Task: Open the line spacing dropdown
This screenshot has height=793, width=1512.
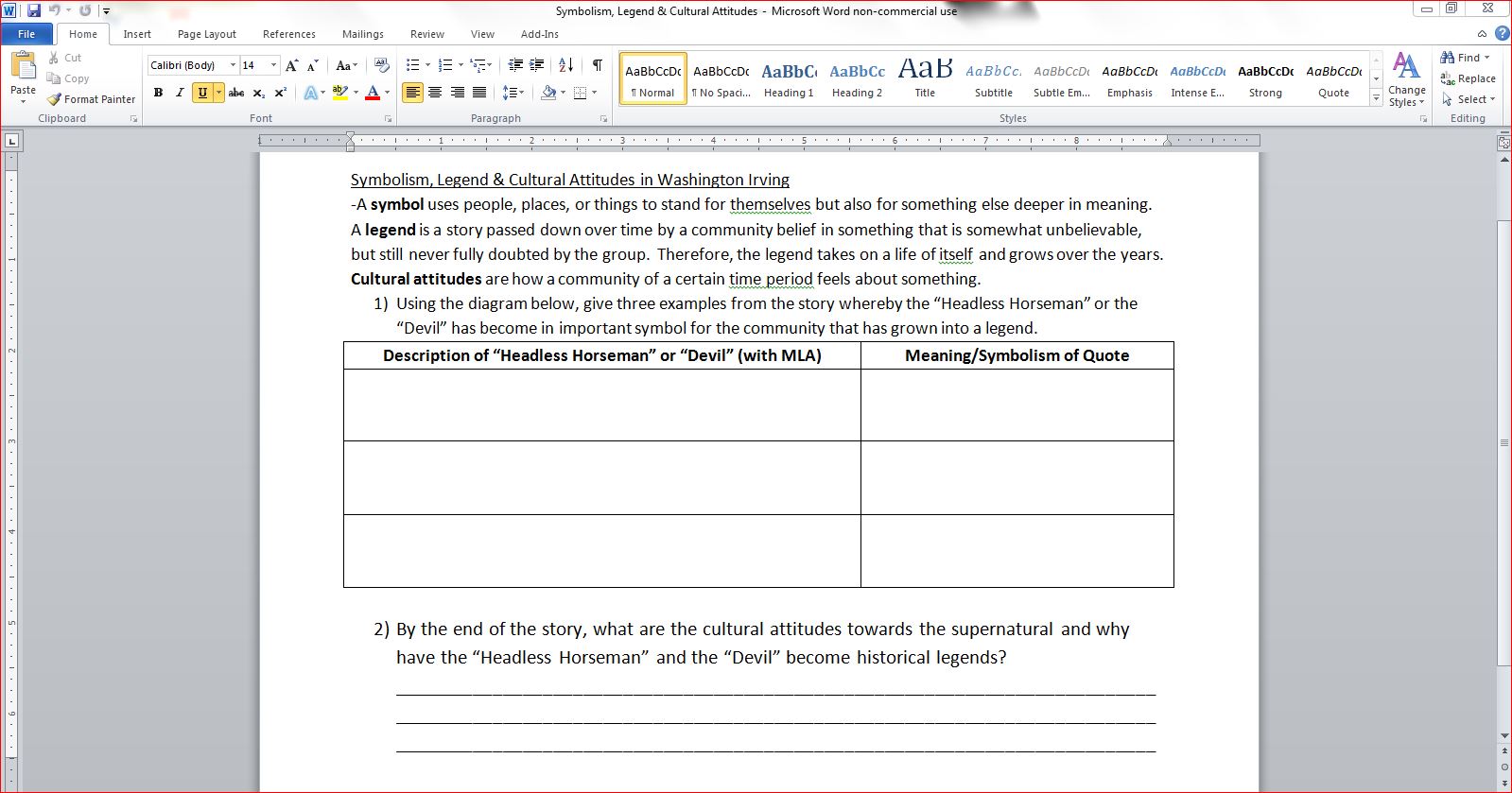Action: (x=513, y=93)
